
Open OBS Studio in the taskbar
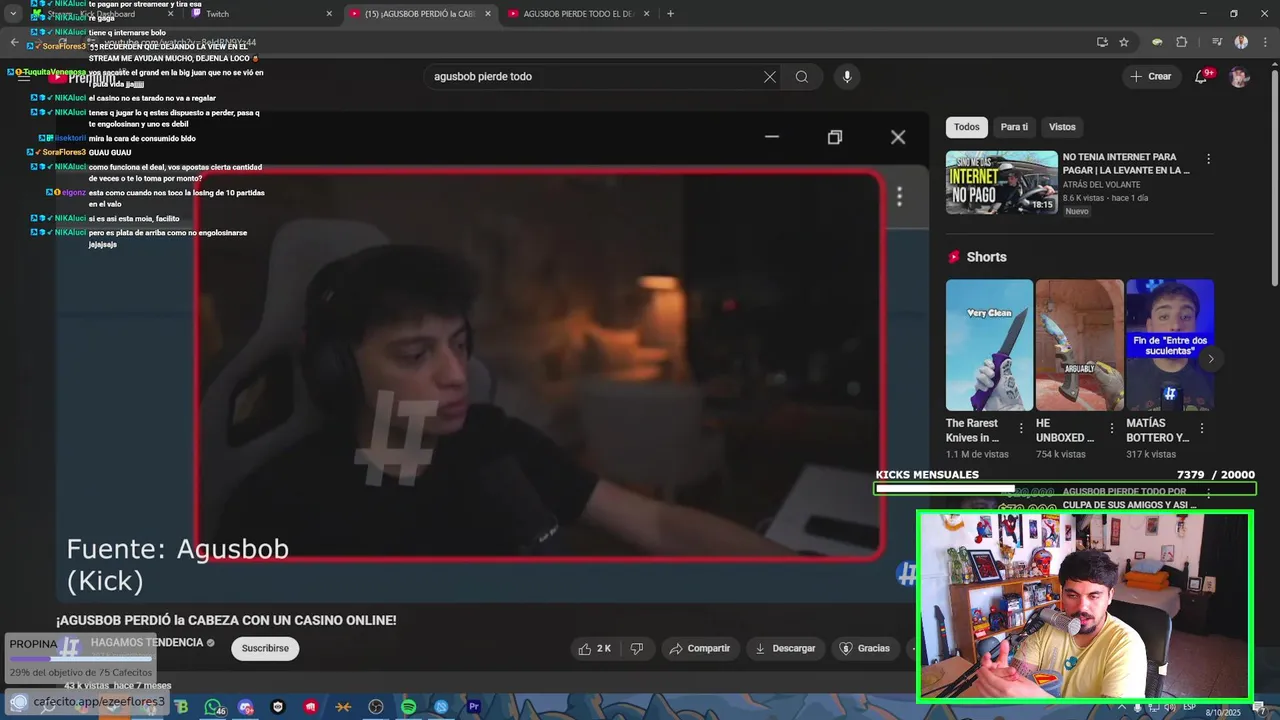coord(376,707)
